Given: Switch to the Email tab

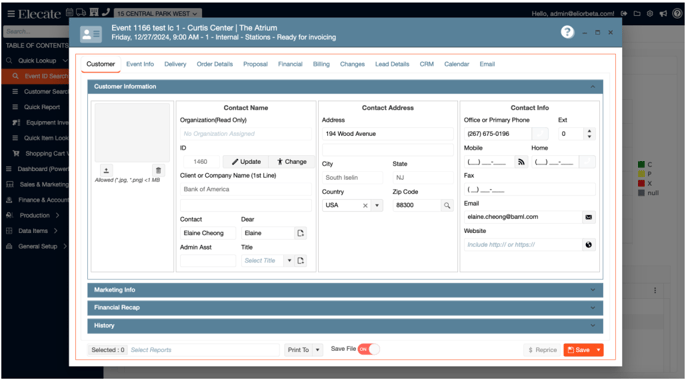Looking at the screenshot, I should (x=487, y=64).
